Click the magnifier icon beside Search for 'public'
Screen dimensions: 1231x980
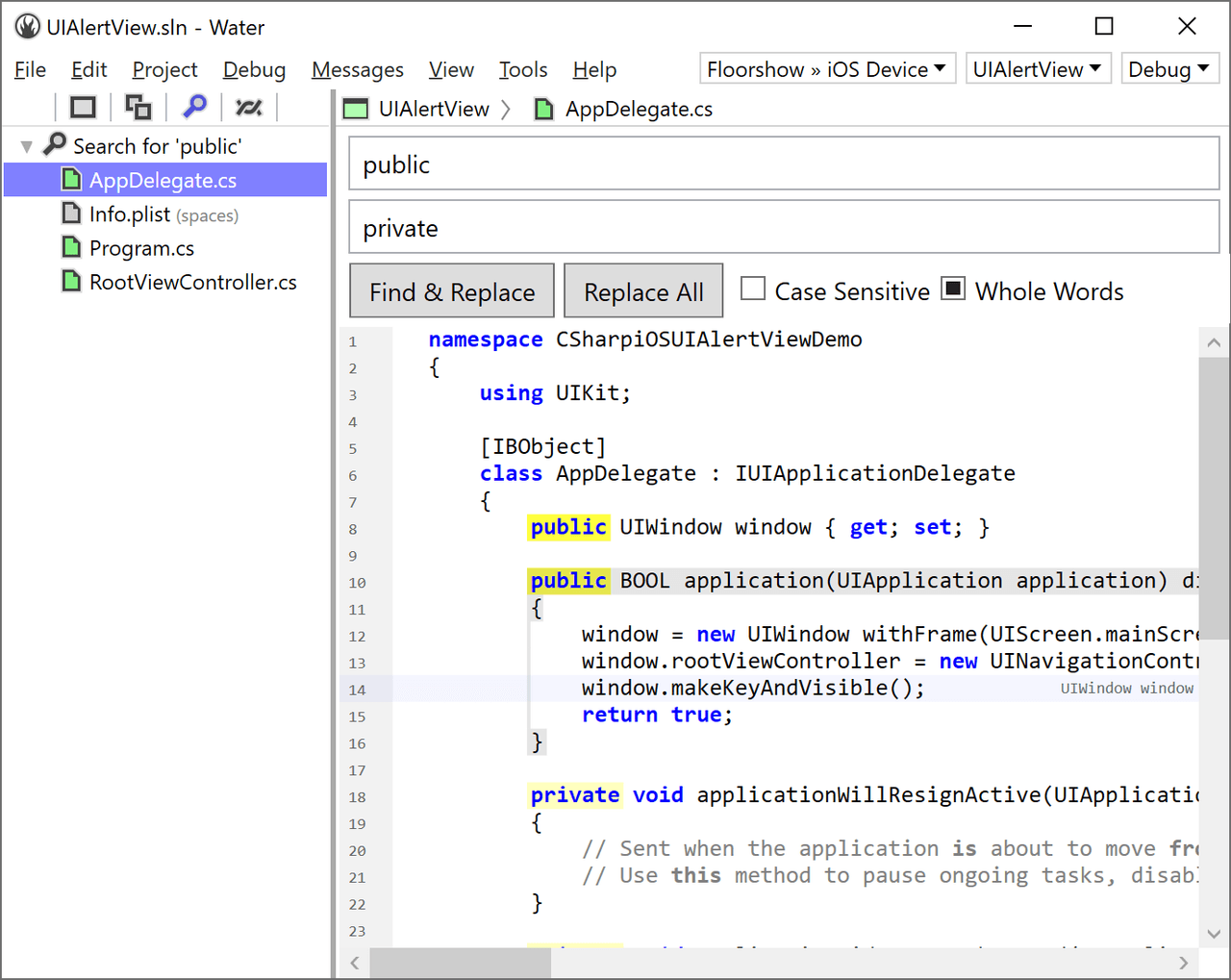[56, 144]
